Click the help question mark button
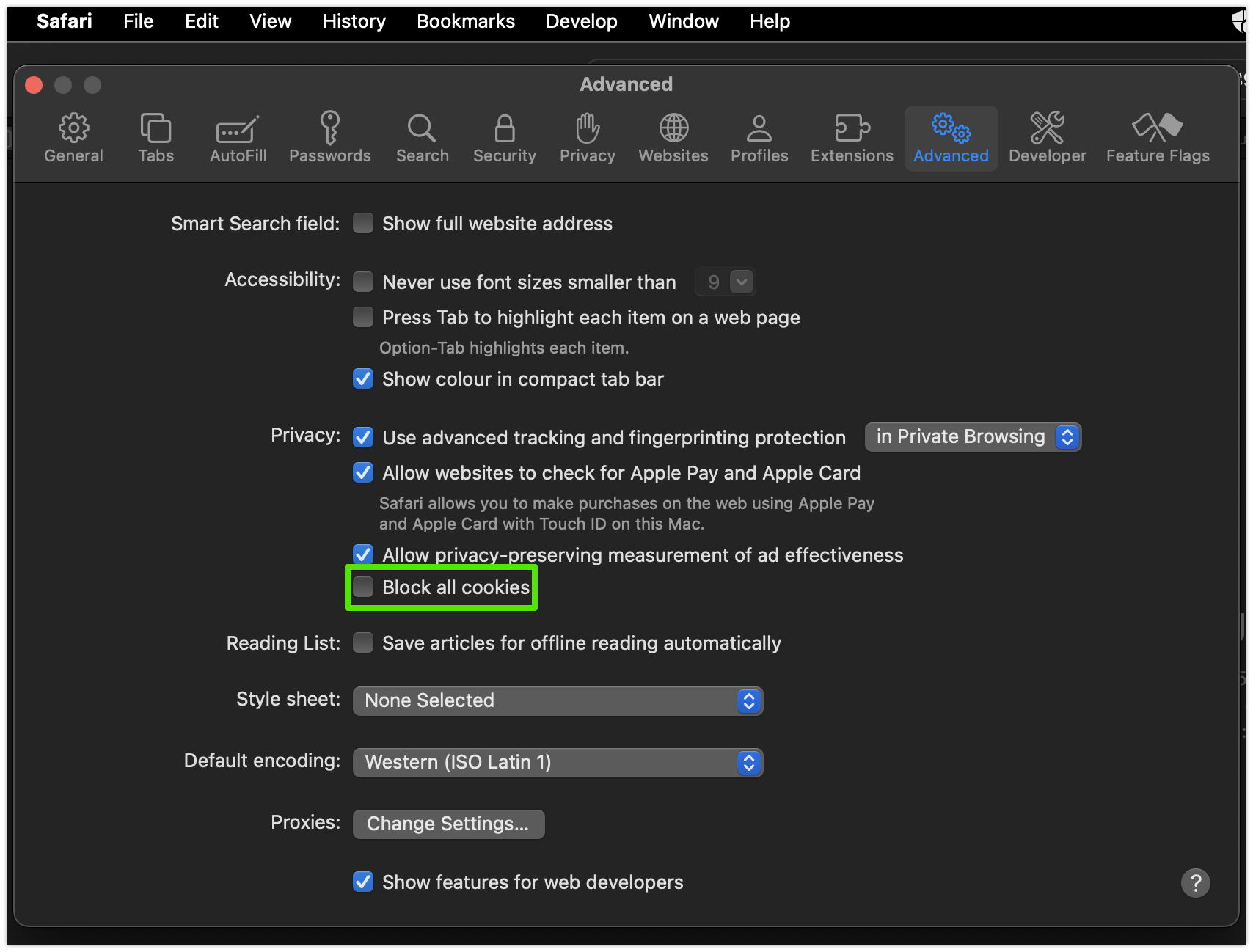1253x952 pixels. [x=1195, y=882]
